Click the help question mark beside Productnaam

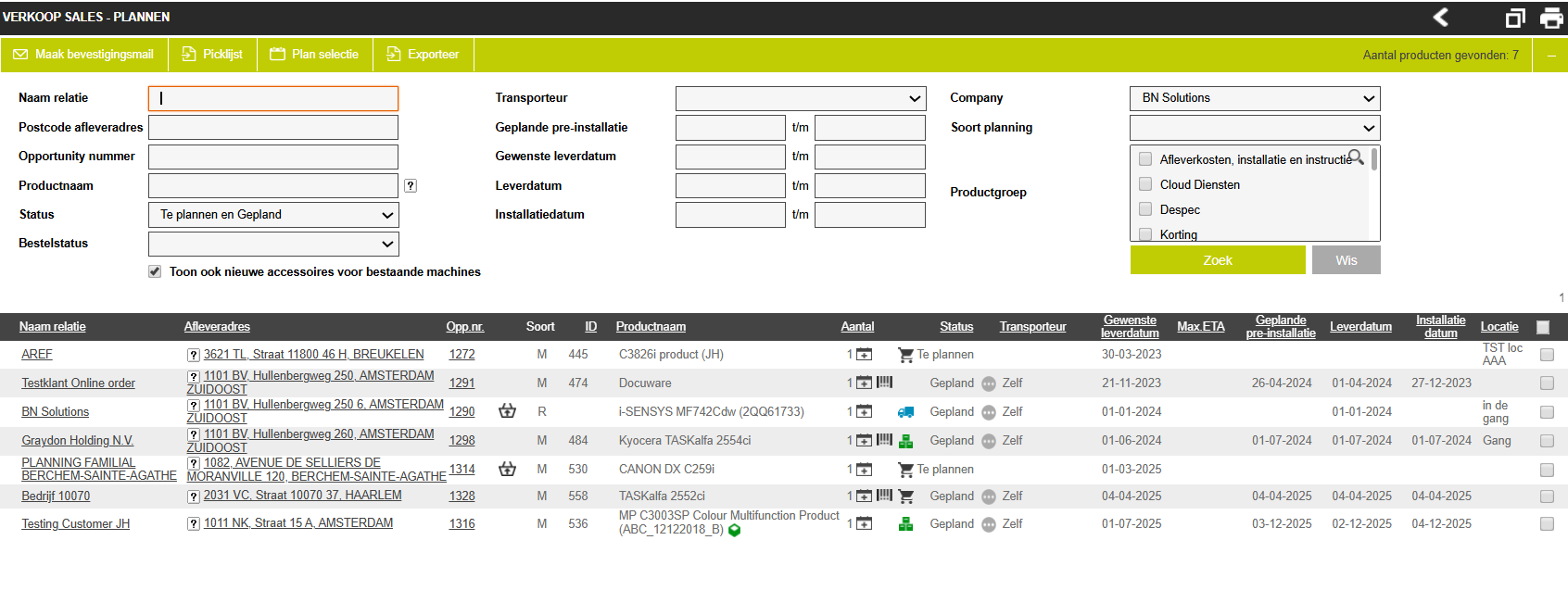coord(411,186)
